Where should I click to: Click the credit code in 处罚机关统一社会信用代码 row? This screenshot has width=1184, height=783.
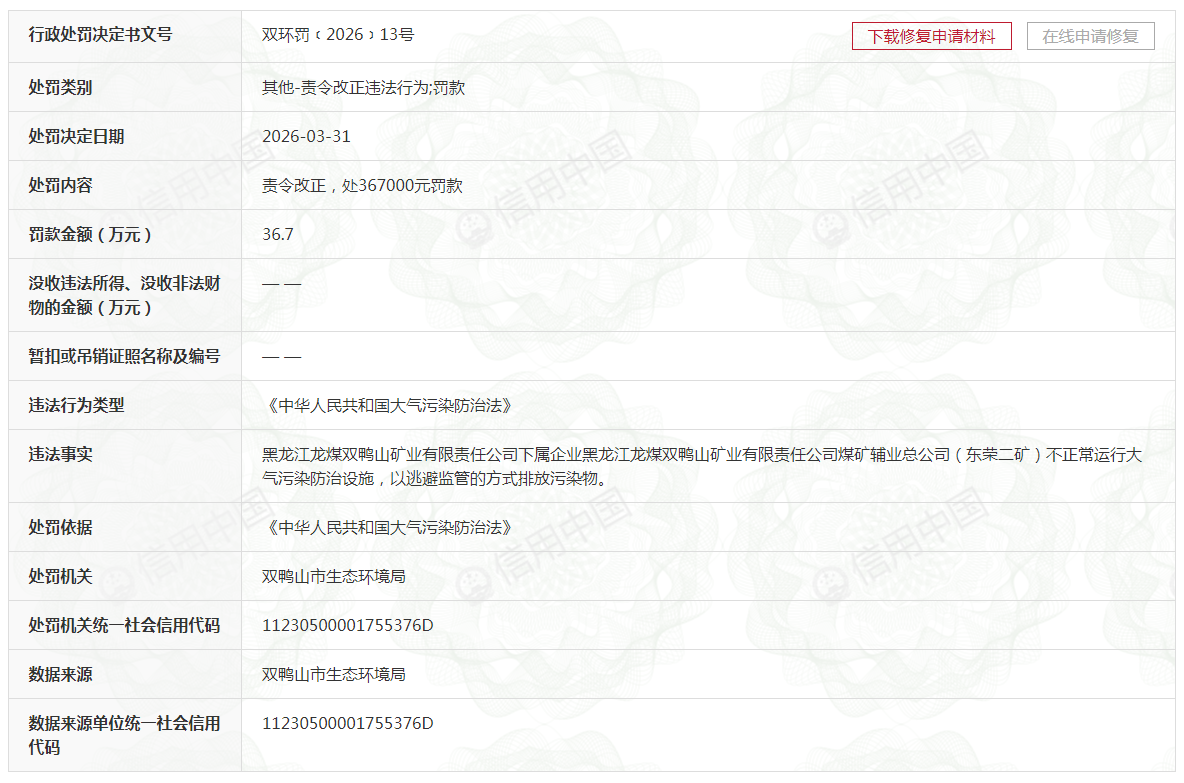pos(347,625)
